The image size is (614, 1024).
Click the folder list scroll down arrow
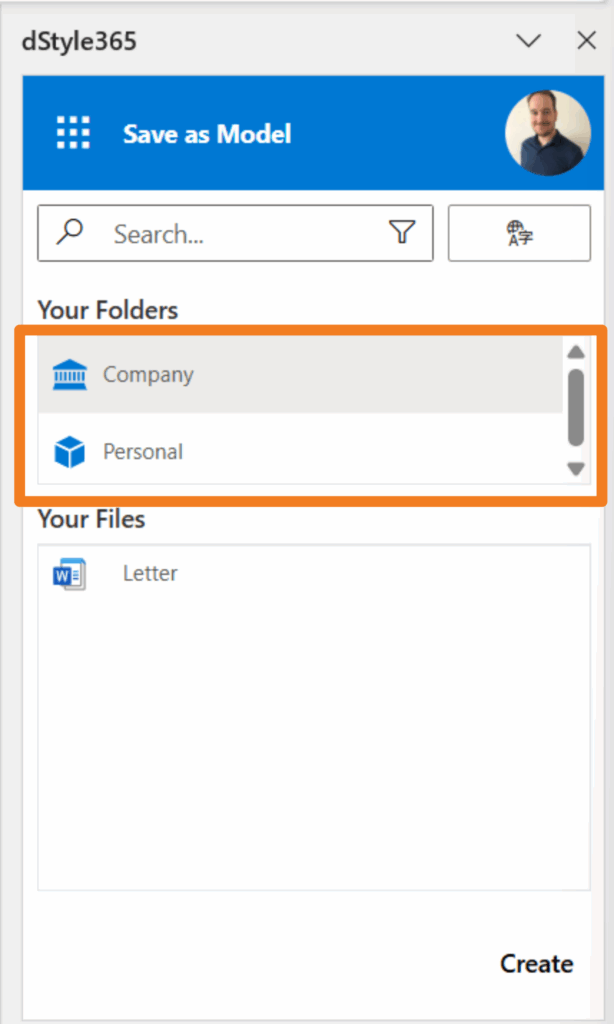575,469
